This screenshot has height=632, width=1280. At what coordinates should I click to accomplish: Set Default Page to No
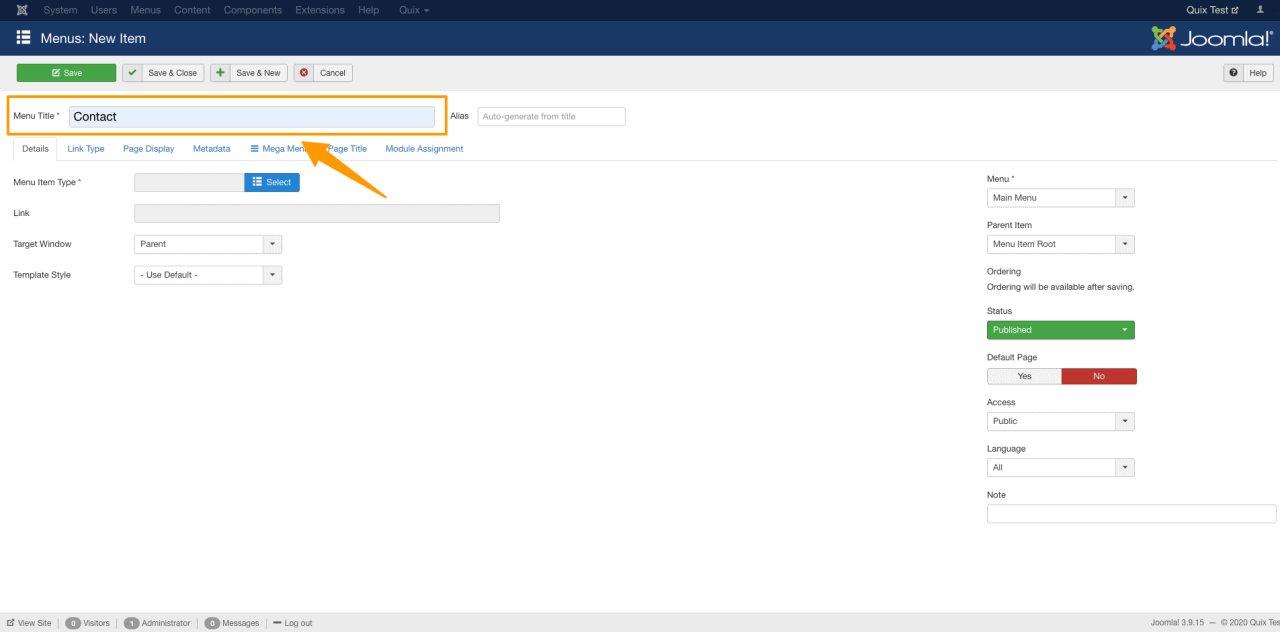[x=1098, y=376]
